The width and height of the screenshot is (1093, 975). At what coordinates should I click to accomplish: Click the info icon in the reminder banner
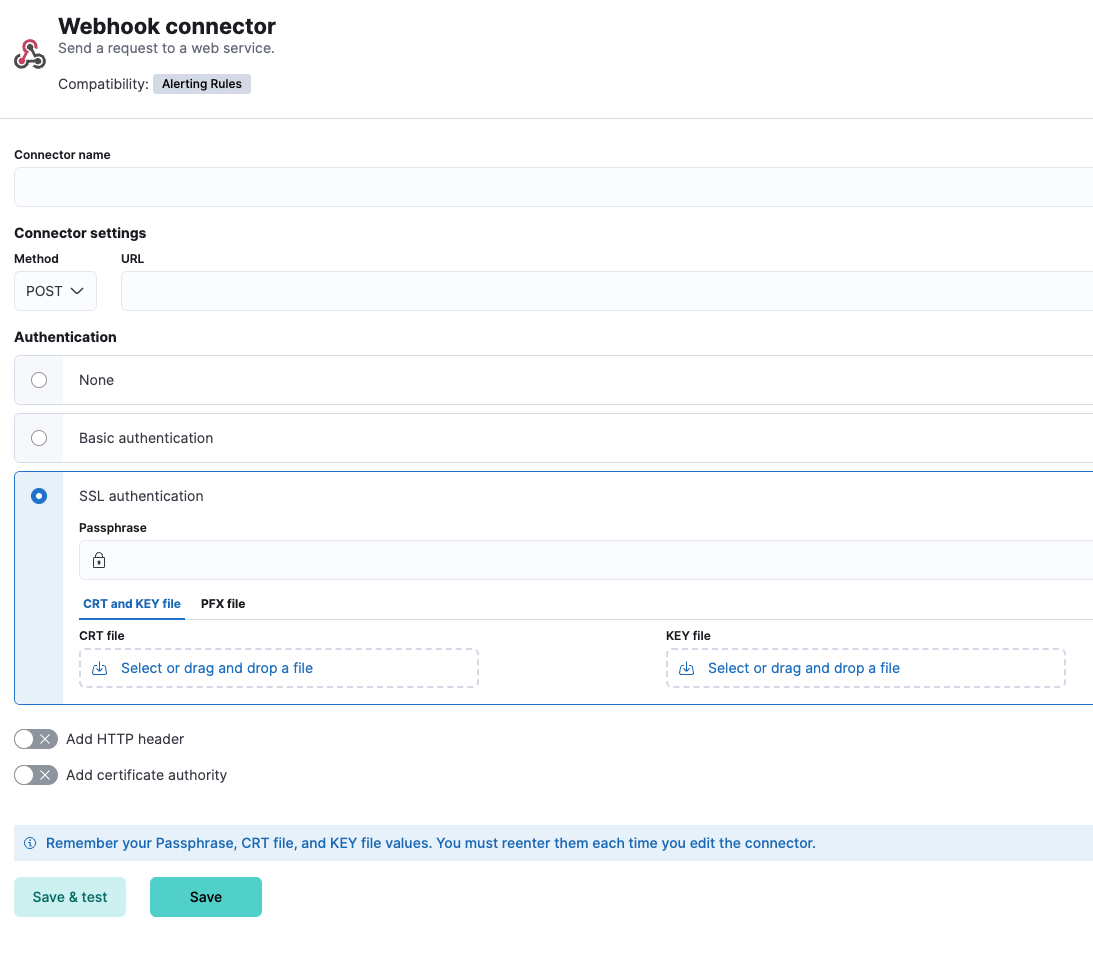pyautogui.click(x=29, y=843)
